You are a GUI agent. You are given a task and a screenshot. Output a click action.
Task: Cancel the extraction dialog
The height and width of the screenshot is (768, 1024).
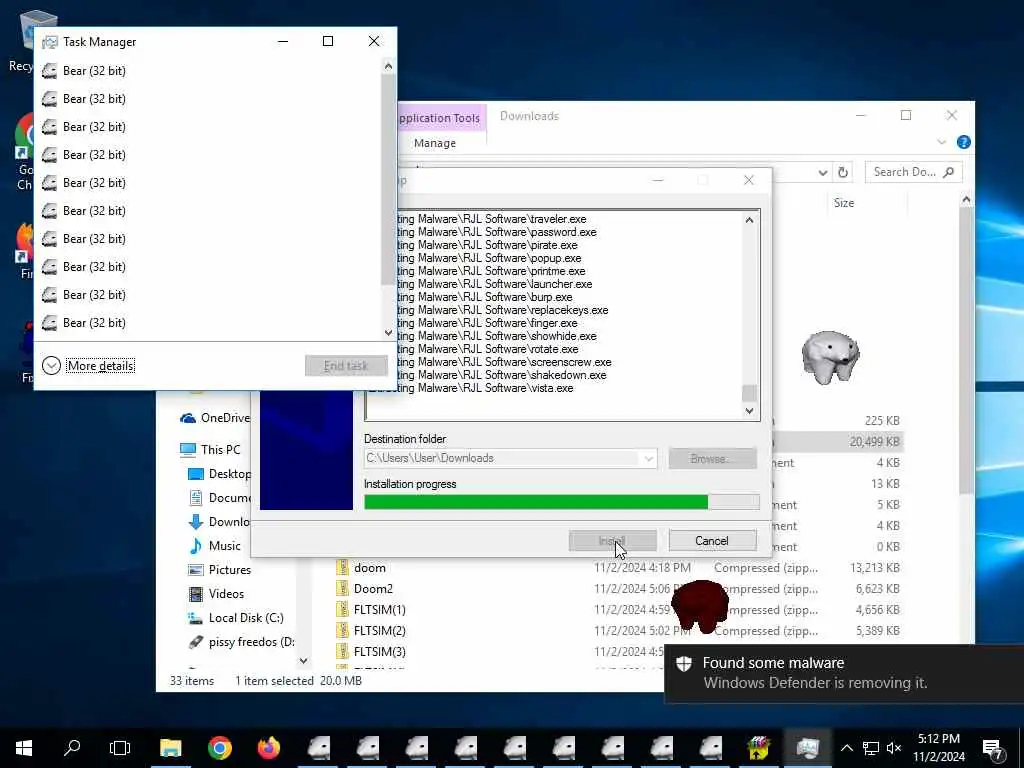pos(712,541)
